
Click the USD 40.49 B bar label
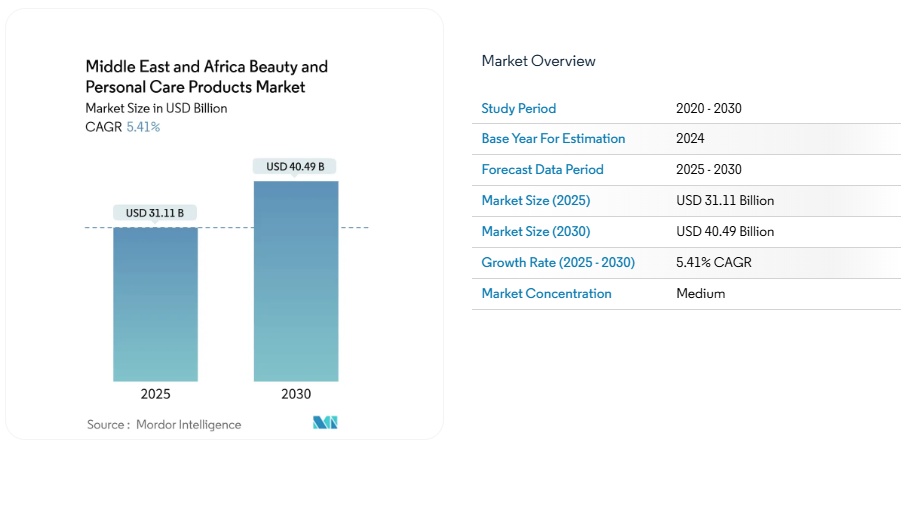[x=295, y=166]
